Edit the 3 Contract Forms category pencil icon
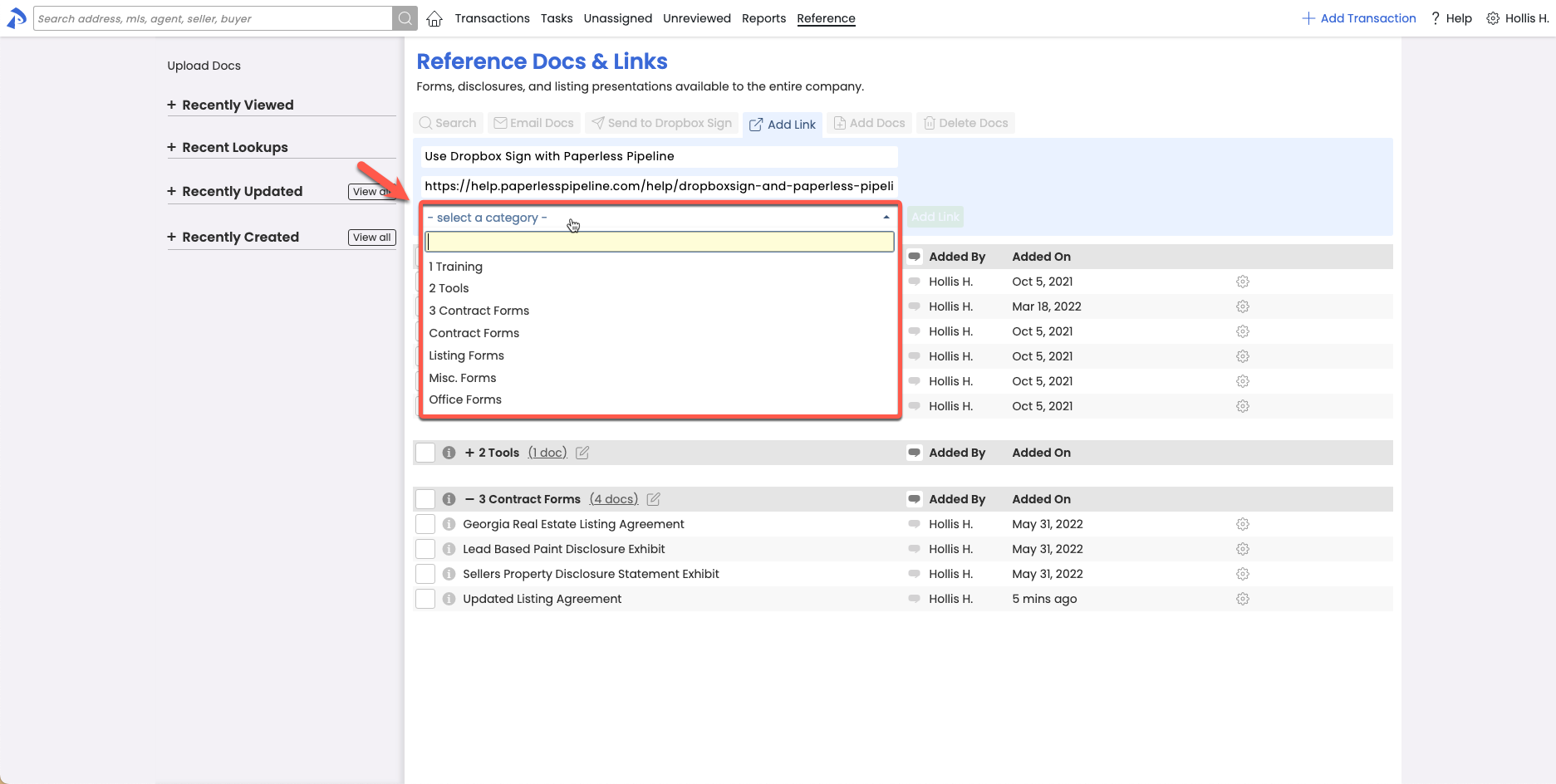 (654, 499)
